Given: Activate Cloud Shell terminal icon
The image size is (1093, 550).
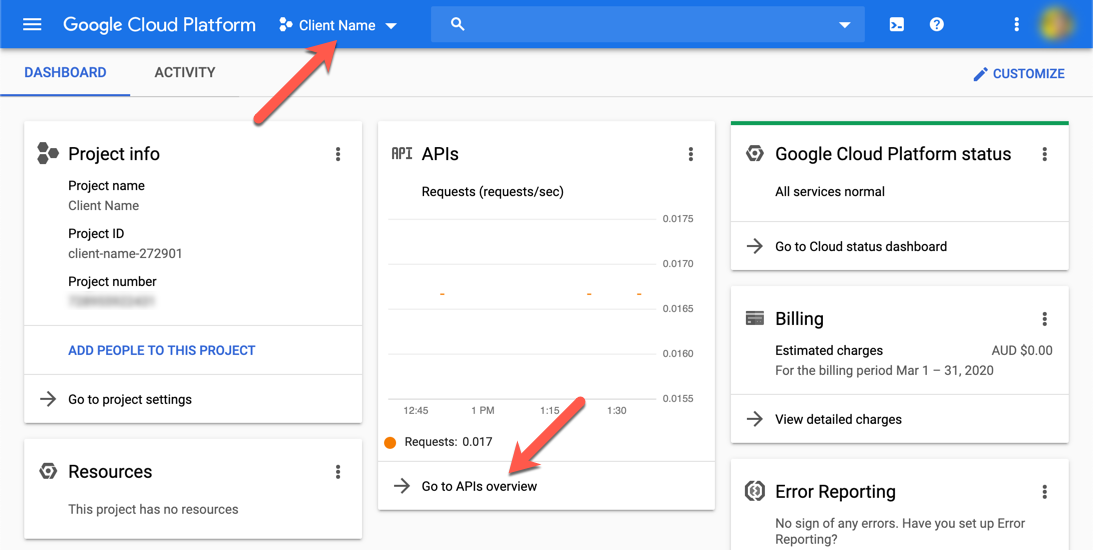Looking at the screenshot, I should (896, 25).
